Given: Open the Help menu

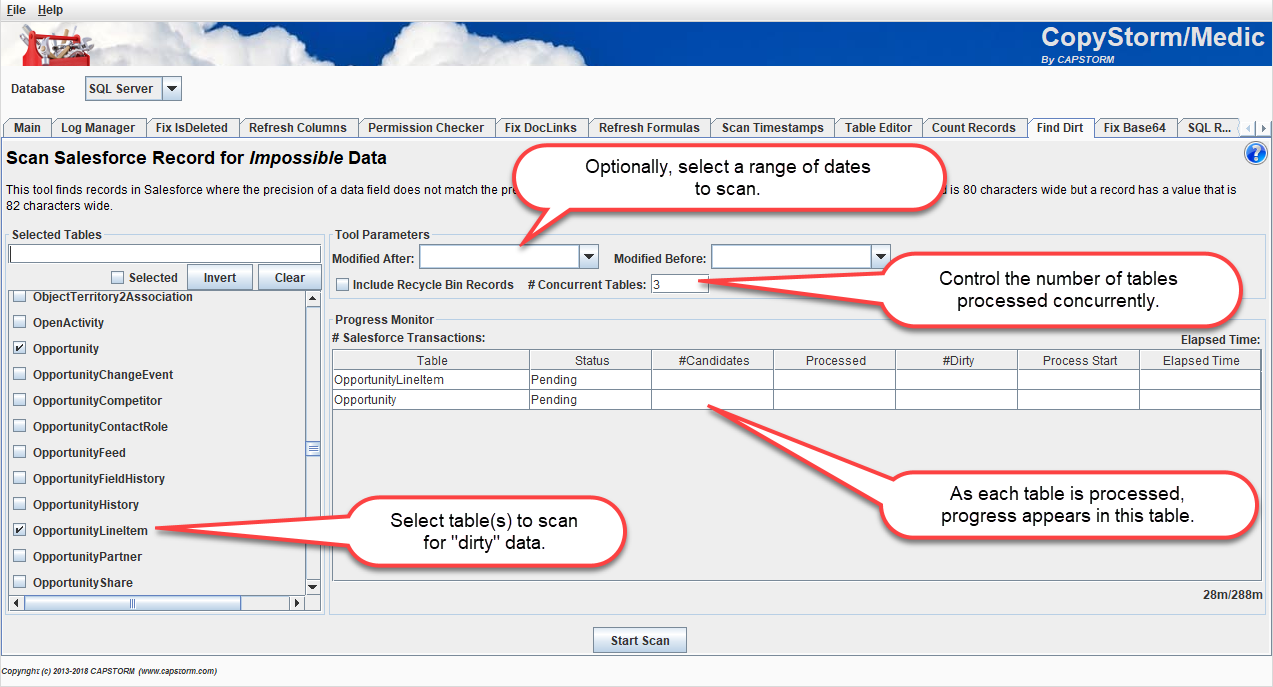Looking at the screenshot, I should point(50,9).
